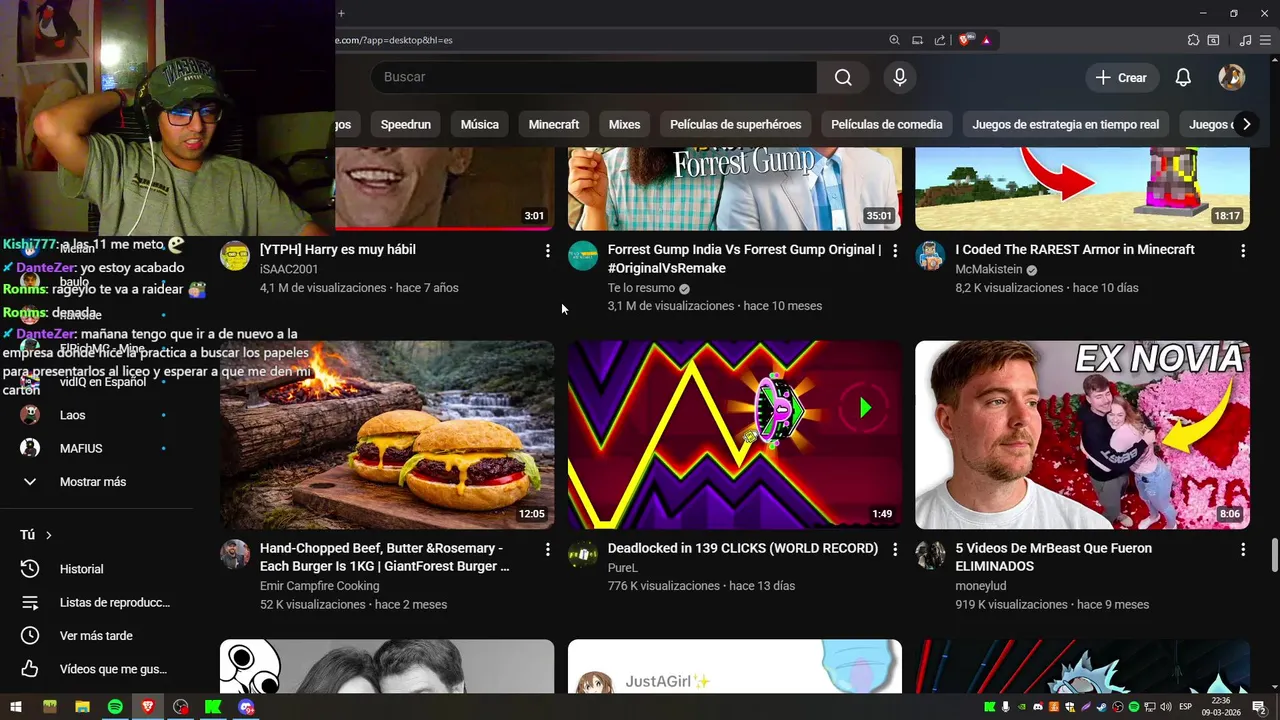
Task: Go to Emir Campfire Cooking channel name
Action: click(x=319, y=586)
